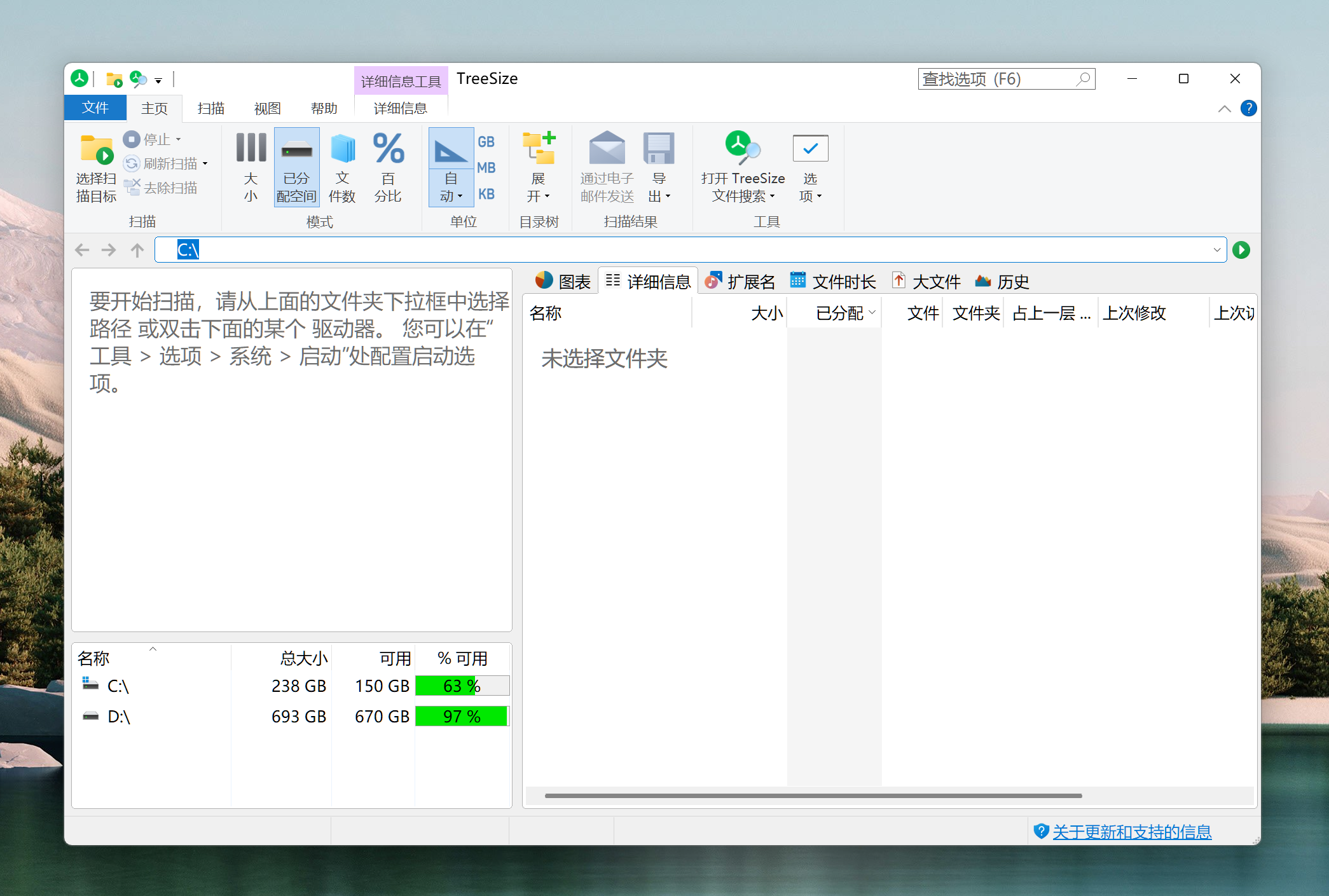The height and width of the screenshot is (896, 1329).
Task: Sort details by Allocated column
Action: pyautogui.click(x=834, y=313)
